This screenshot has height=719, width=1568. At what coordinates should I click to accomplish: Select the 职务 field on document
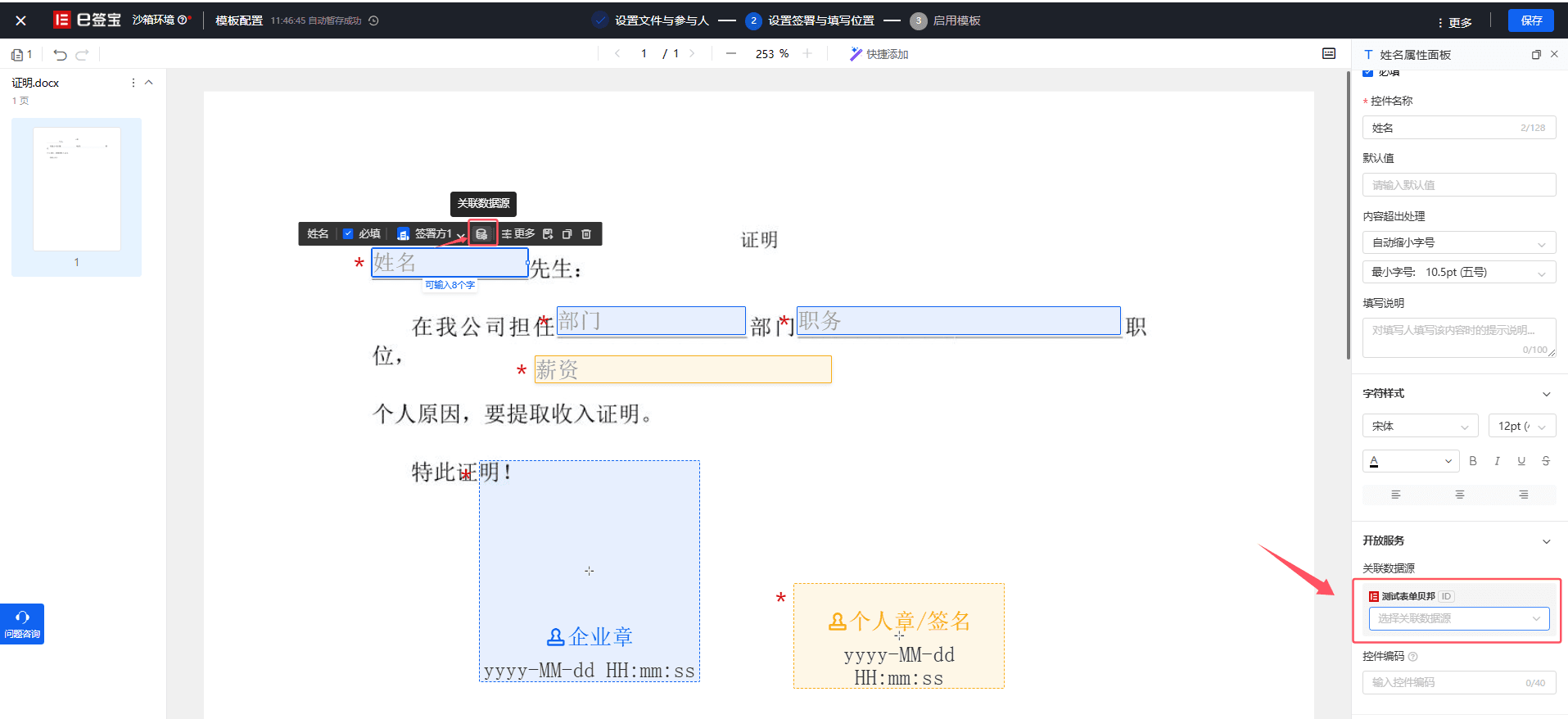958,321
